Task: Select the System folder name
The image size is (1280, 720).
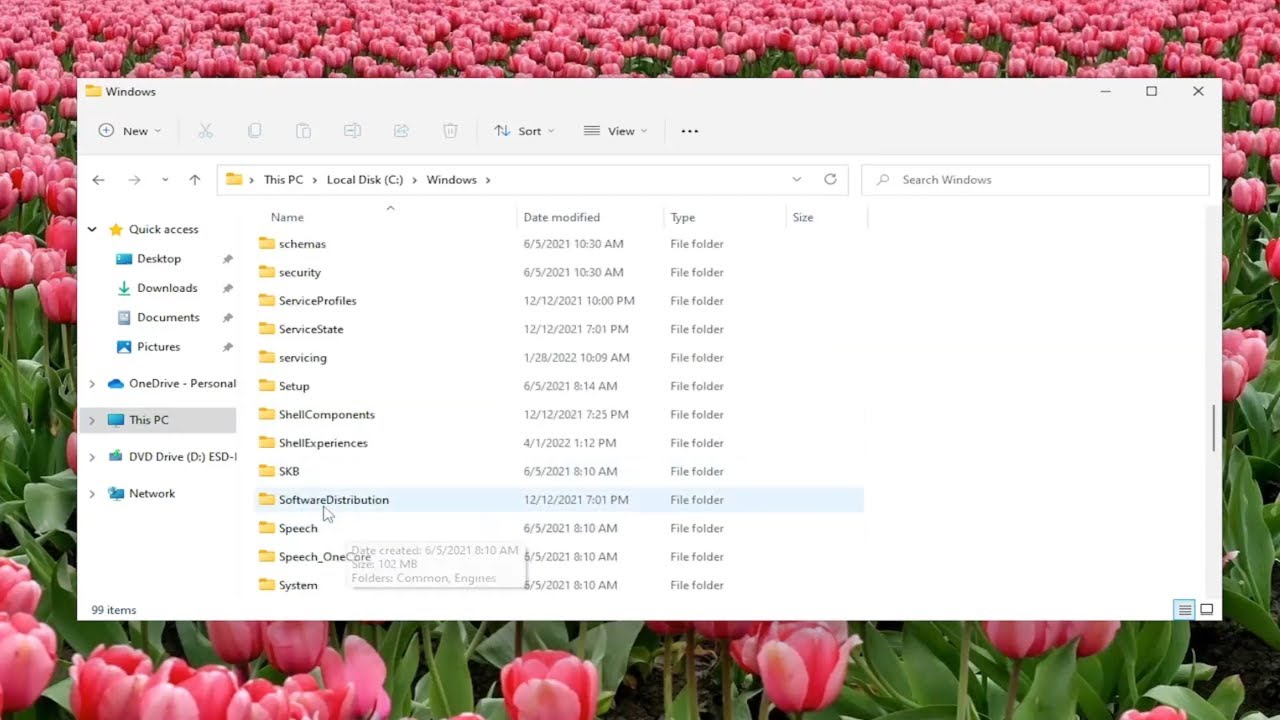Action: pyautogui.click(x=298, y=585)
